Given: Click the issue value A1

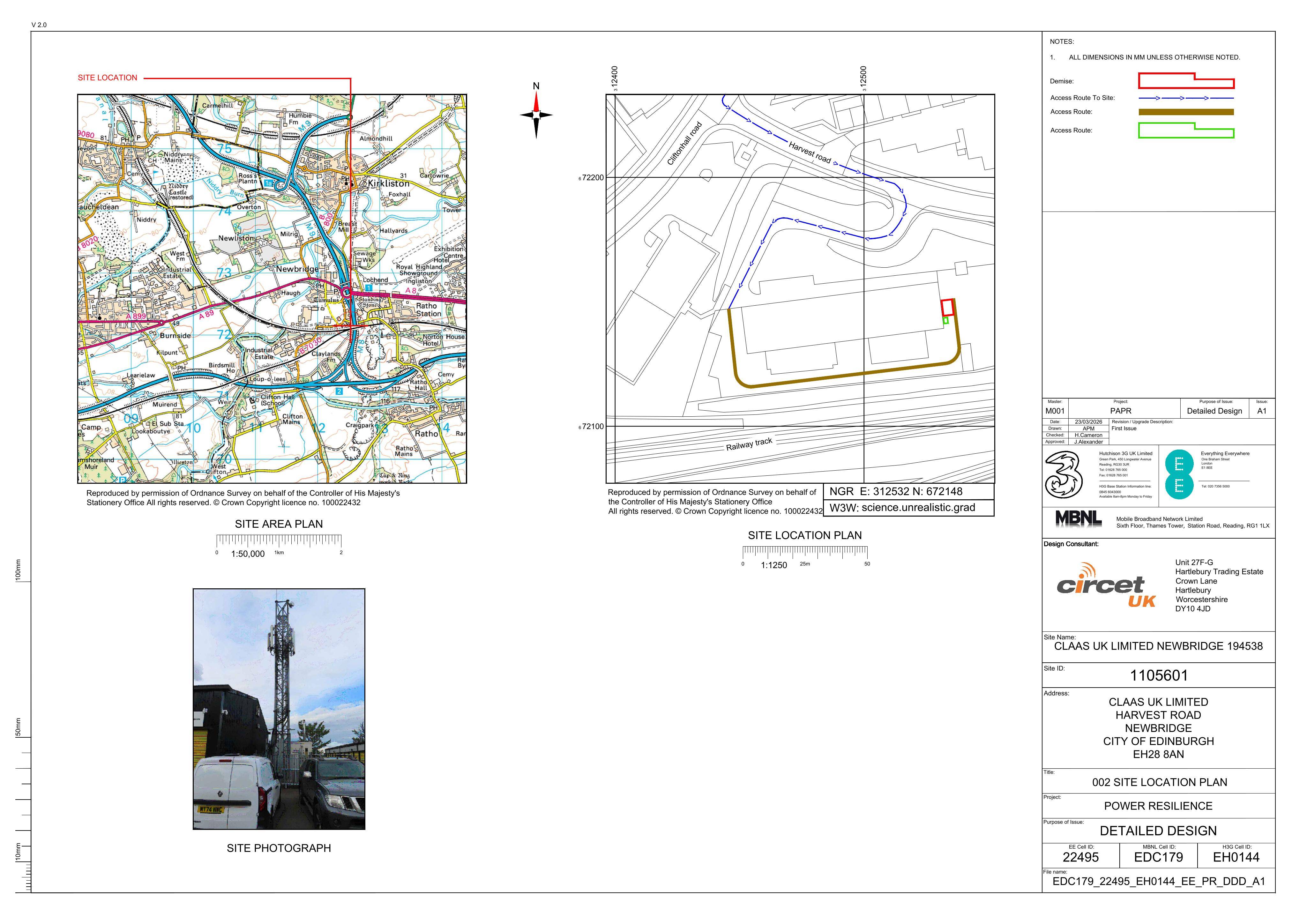Looking at the screenshot, I should pyautogui.click(x=1262, y=411).
